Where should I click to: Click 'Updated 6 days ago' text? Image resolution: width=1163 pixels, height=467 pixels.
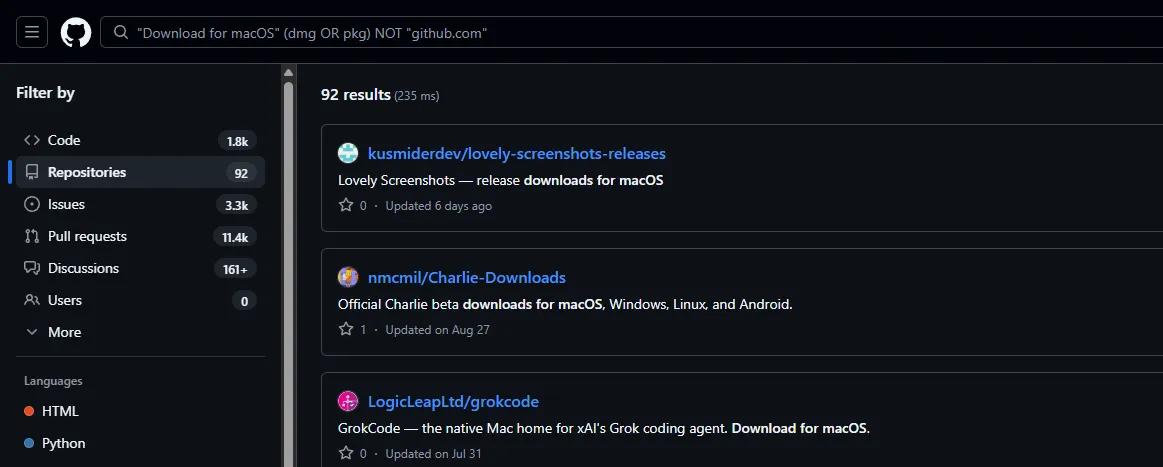tap(438, 206)
